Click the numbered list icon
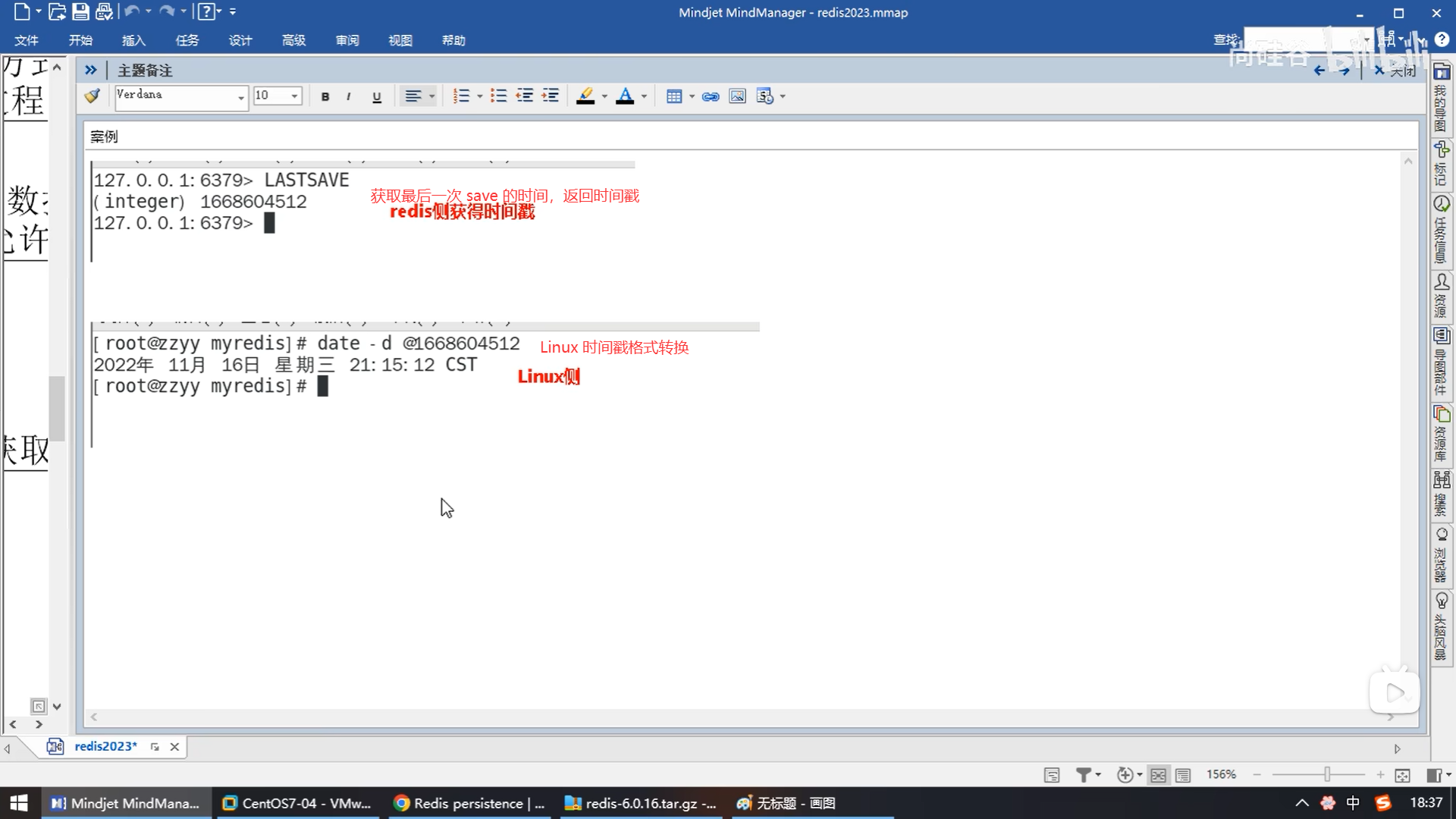The height and width of the screenshot is (819, 1456). [461, 96]
